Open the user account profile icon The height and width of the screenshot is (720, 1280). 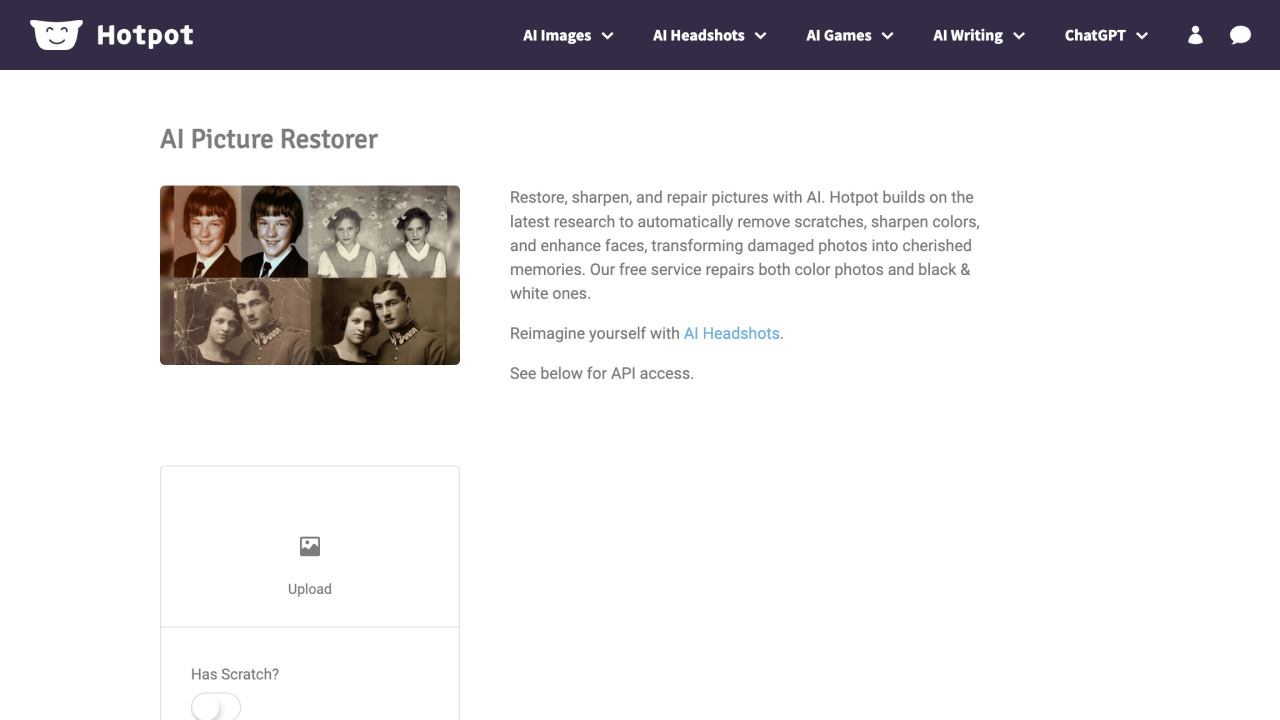coord(1195,35)
